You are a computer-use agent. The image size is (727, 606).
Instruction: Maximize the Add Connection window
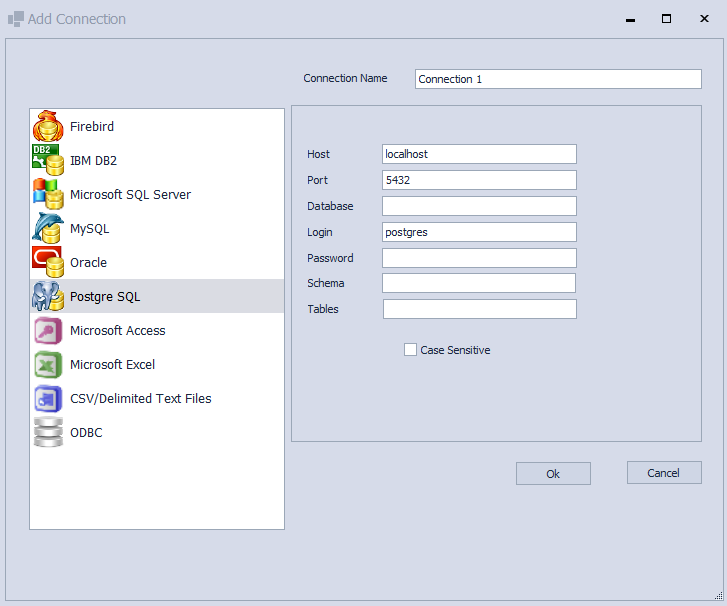(x=666, y=19)
